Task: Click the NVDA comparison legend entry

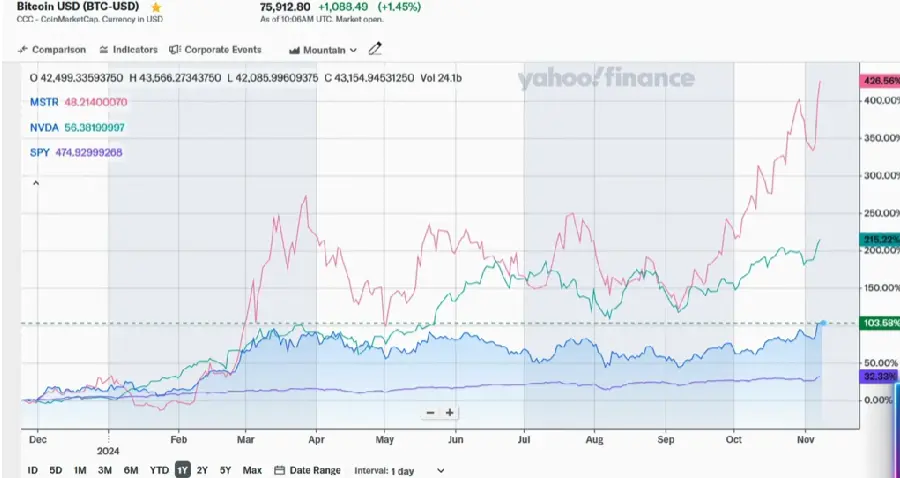Action: click(77, 127)
